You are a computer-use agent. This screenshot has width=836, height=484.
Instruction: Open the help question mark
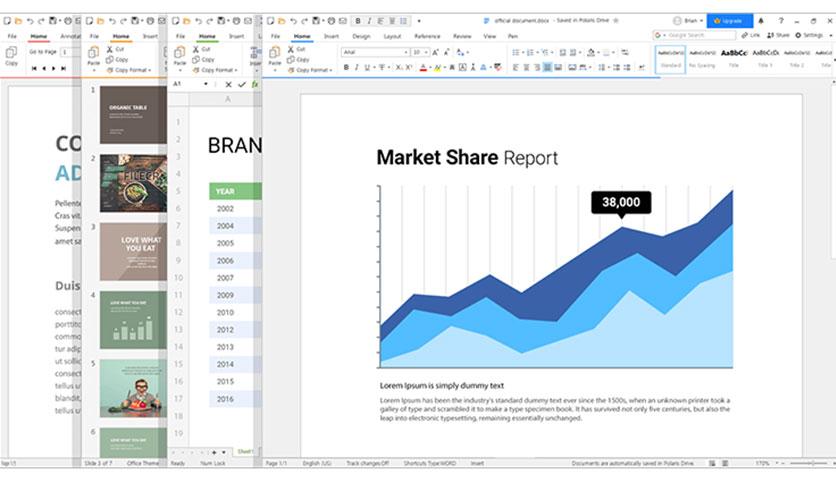[781, 21]
